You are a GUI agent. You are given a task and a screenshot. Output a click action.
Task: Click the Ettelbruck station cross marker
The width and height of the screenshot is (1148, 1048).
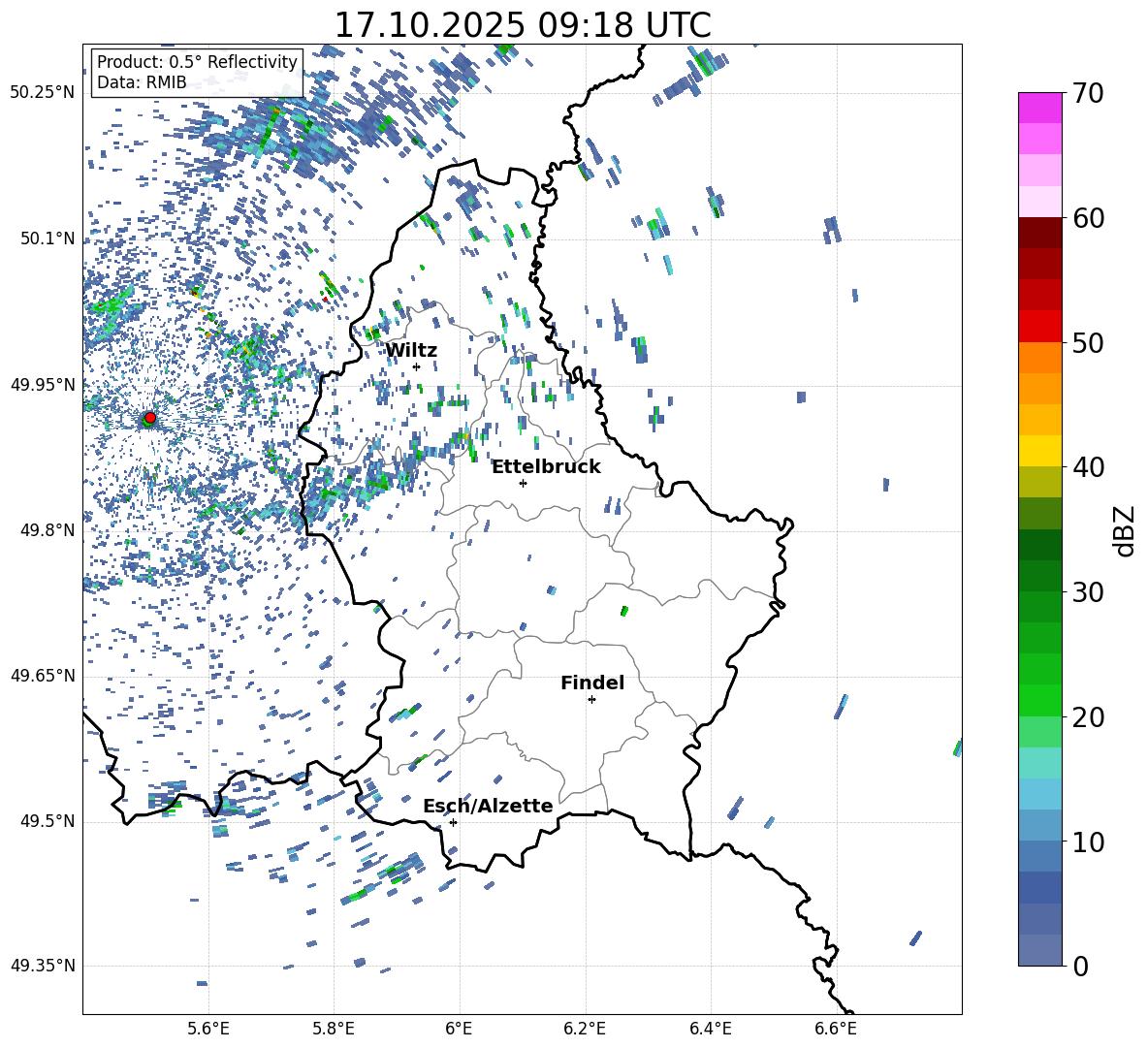[x=523, y=483]
